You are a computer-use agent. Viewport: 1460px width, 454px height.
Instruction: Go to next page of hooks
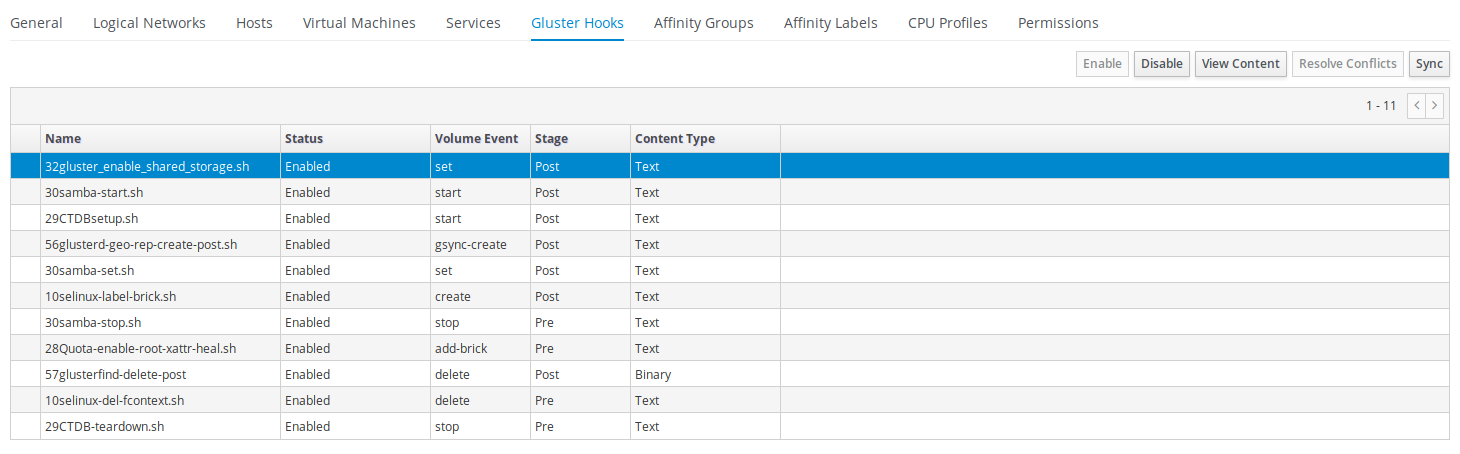1435,105
